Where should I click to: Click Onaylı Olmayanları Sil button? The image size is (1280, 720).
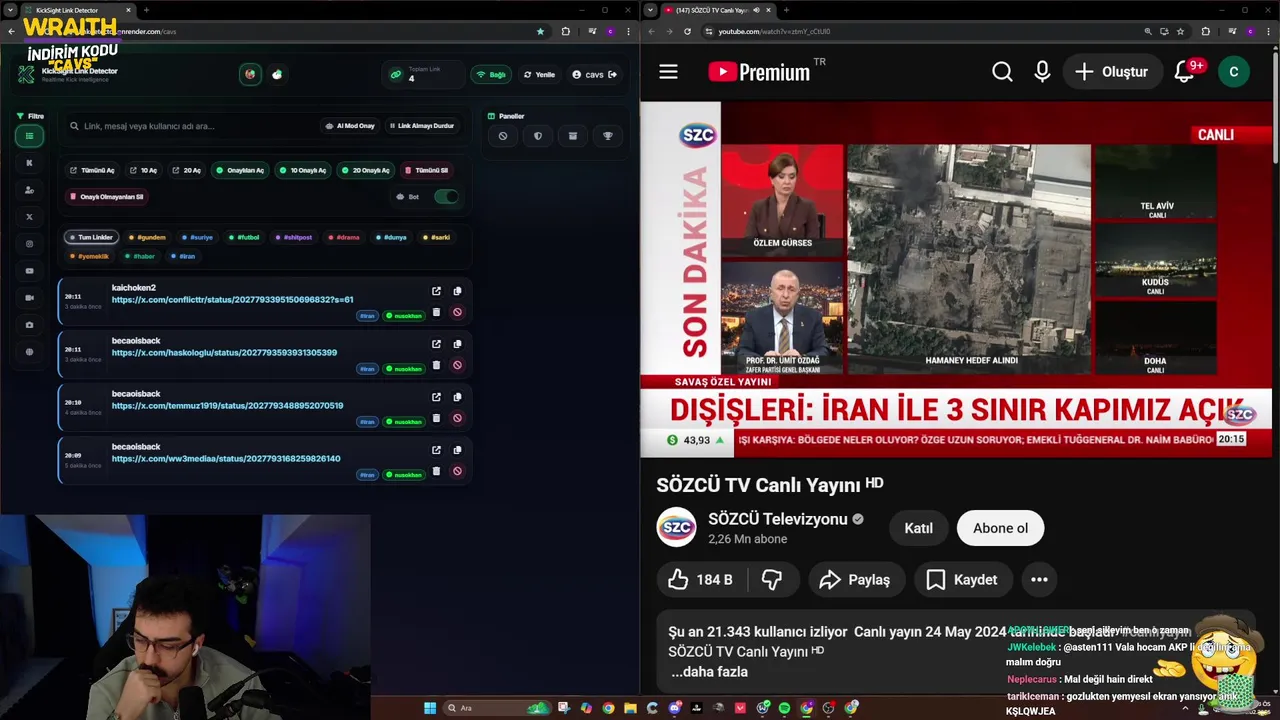click(x=107, y=197)
